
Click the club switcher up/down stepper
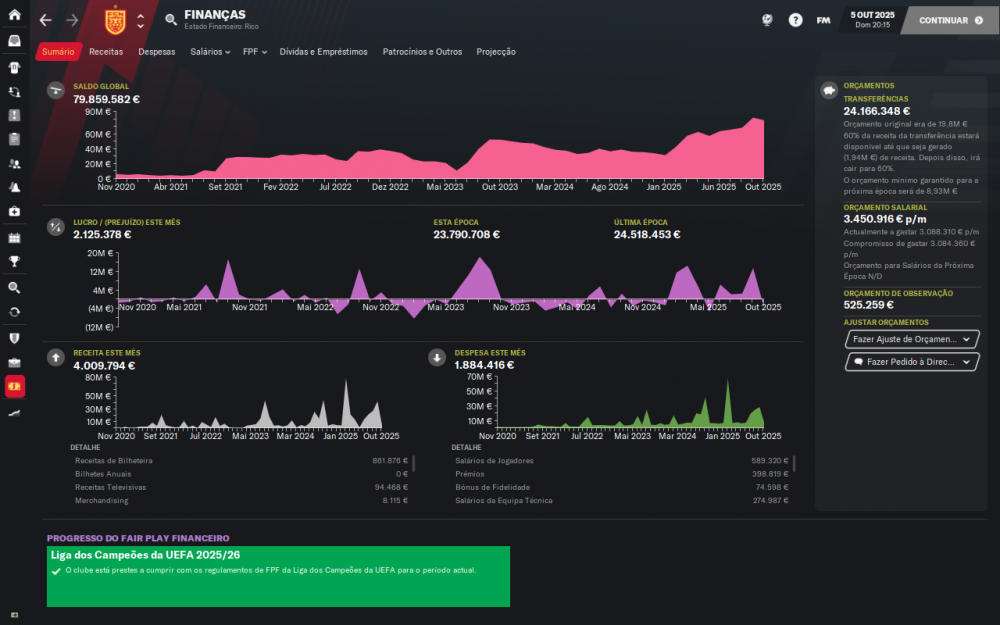click(x=140, y=21)
